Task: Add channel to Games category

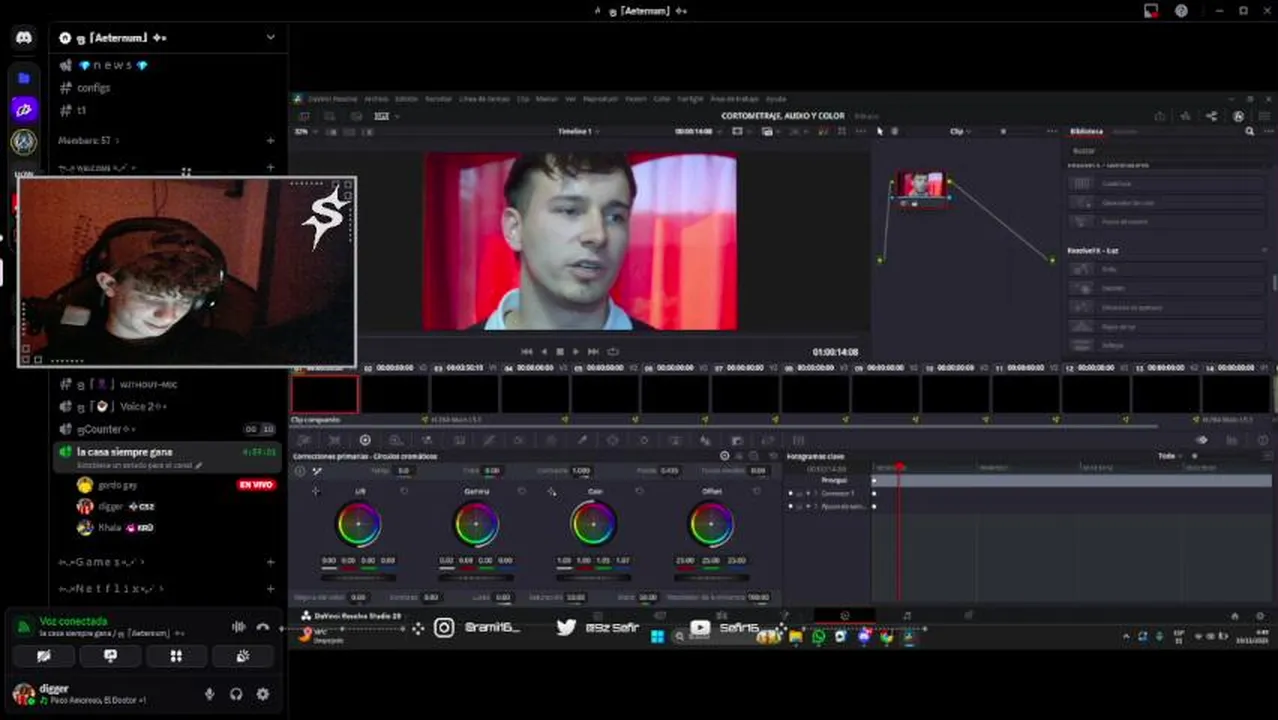Action: click(270, 562)
